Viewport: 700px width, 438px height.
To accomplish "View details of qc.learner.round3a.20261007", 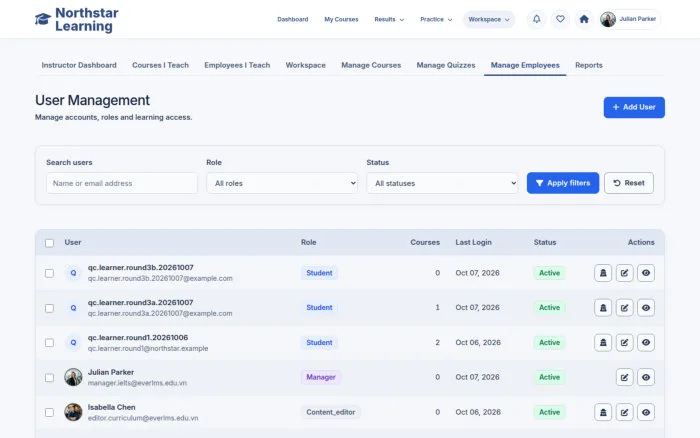I will click(646, 308).
